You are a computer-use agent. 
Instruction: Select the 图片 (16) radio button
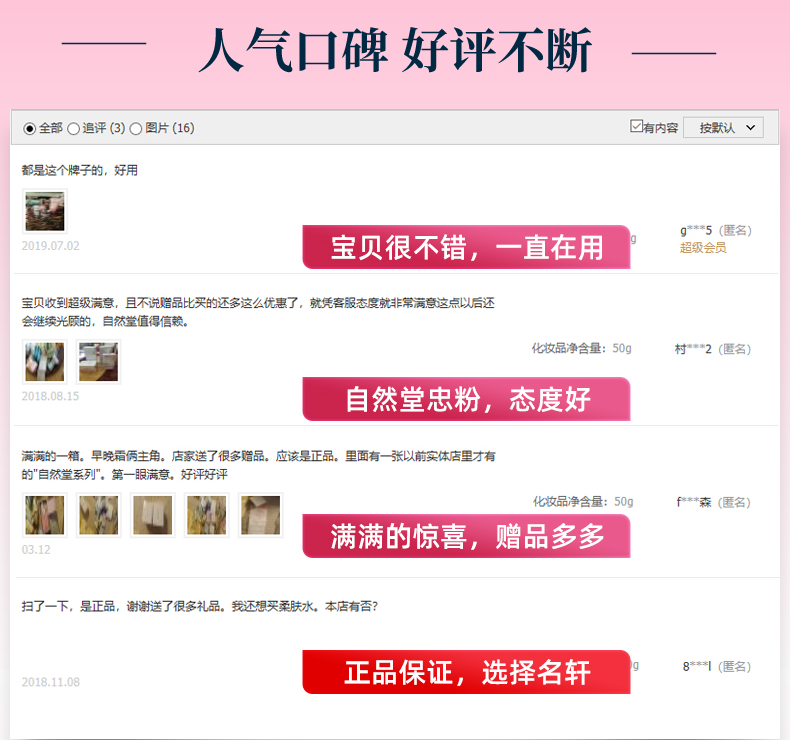click(x=136, y=128)
